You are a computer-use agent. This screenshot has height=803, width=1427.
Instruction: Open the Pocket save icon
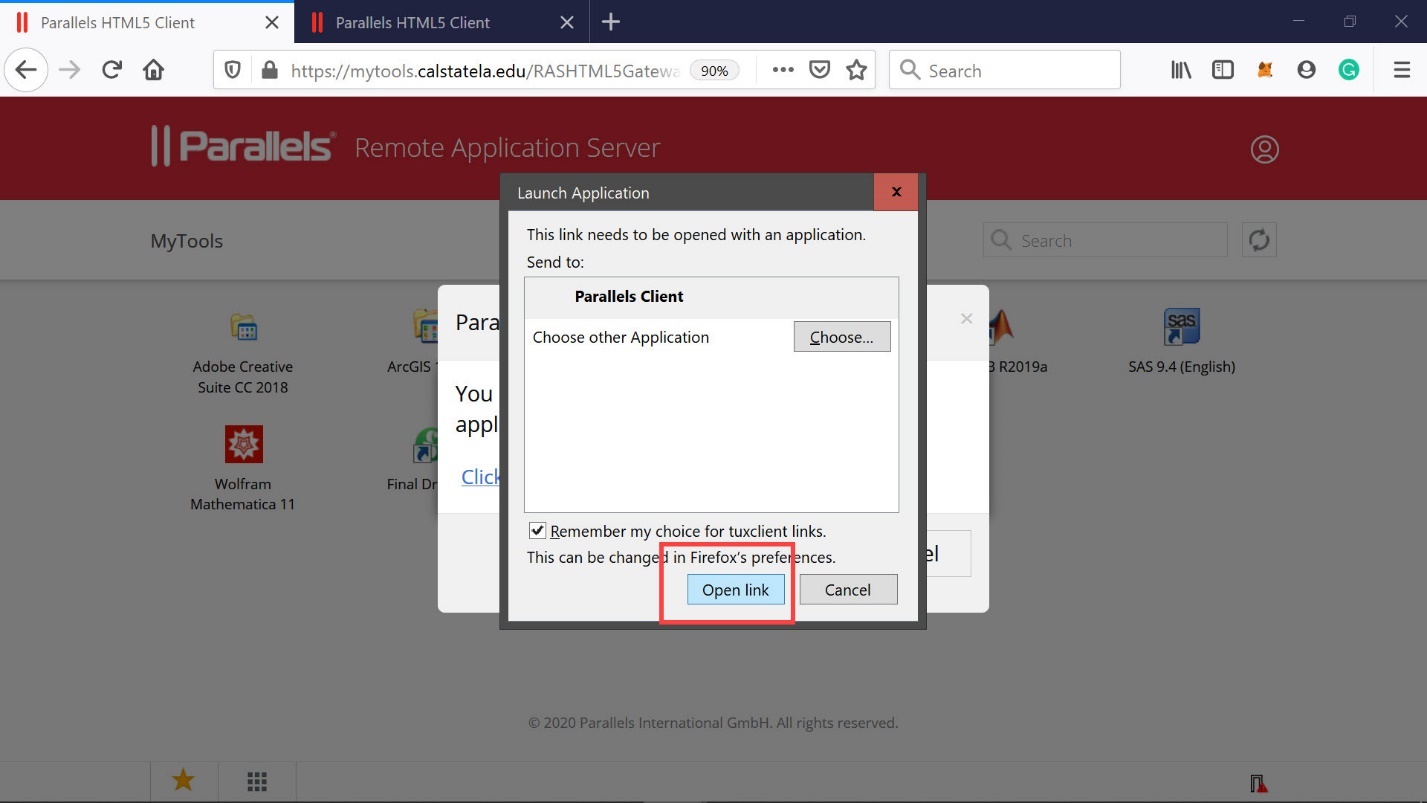point(819,70)
